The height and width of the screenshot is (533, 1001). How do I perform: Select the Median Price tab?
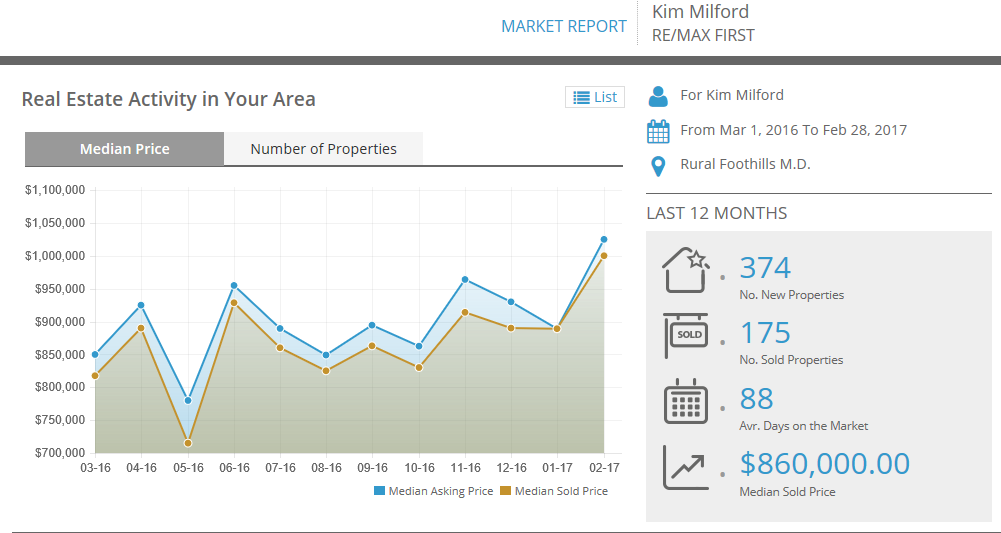click(125, 149)
